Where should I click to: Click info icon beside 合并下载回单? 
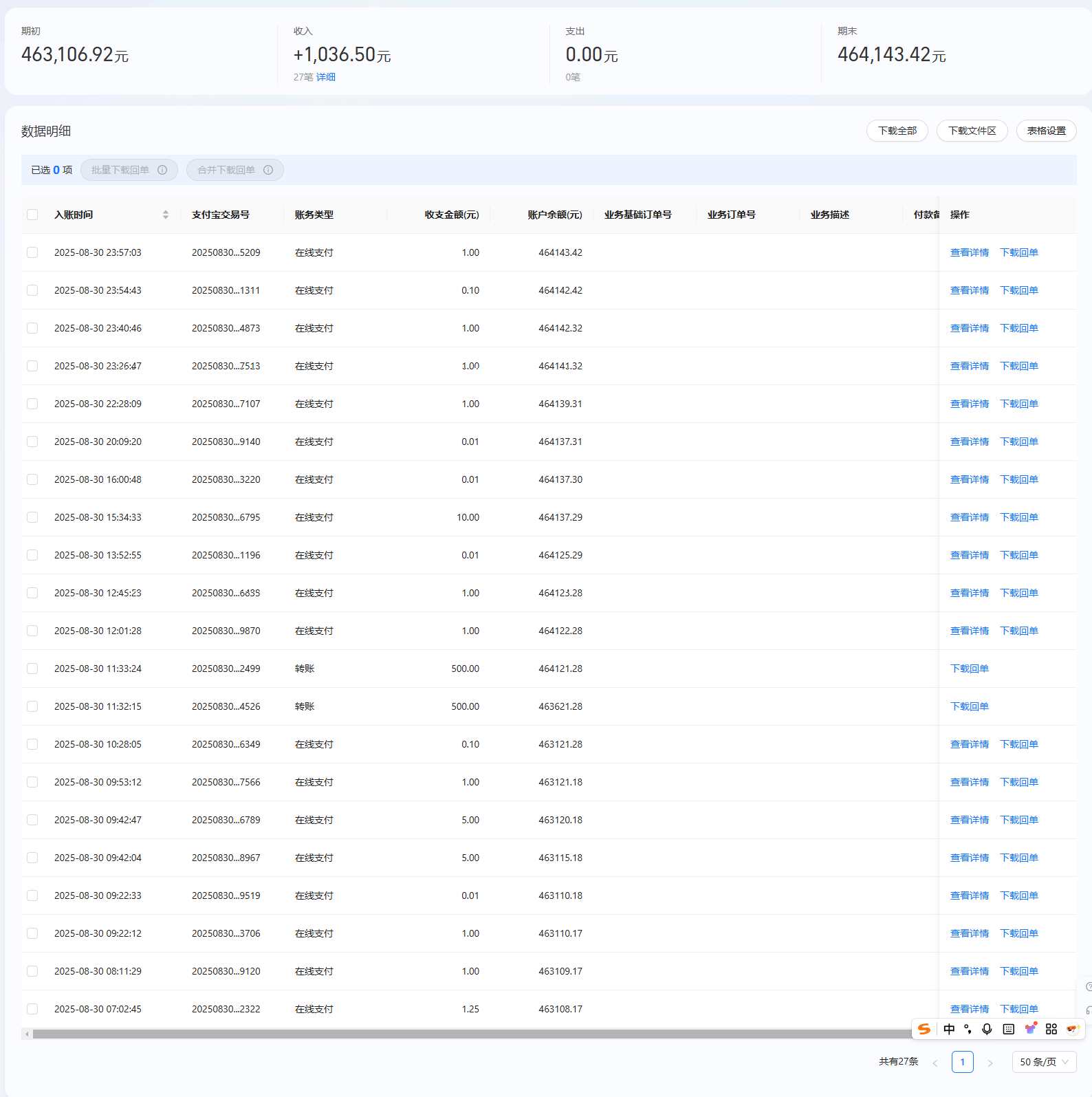click(x=268, y=170)
